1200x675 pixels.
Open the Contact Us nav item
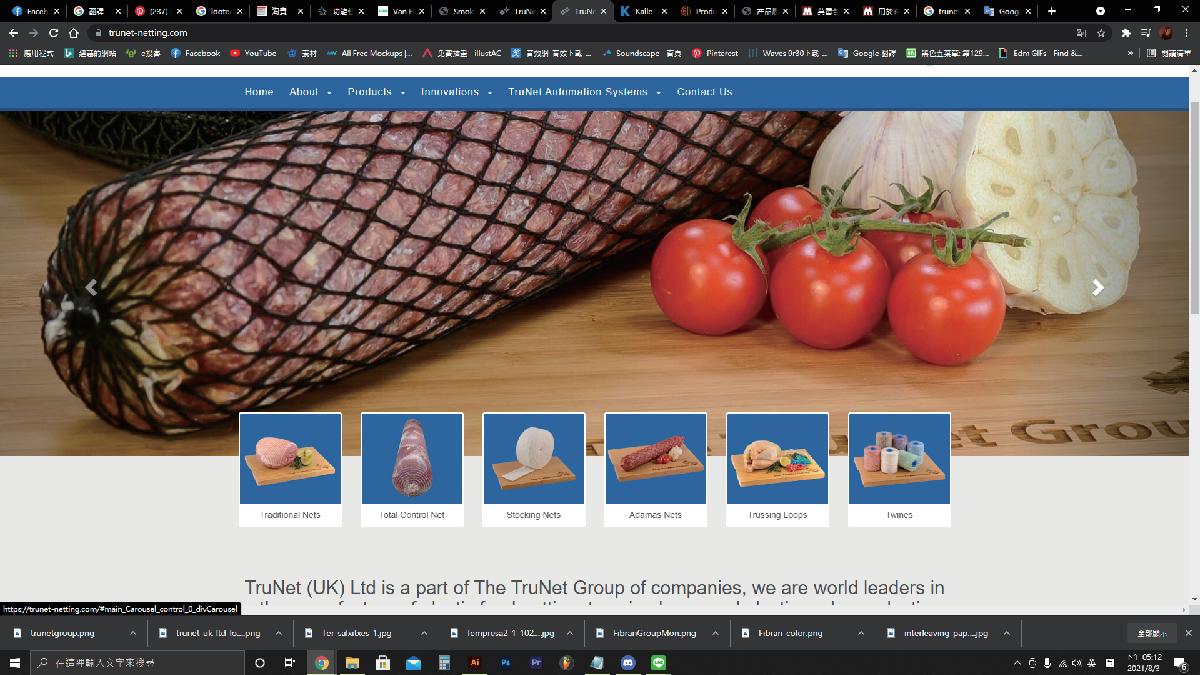point(704,92)
